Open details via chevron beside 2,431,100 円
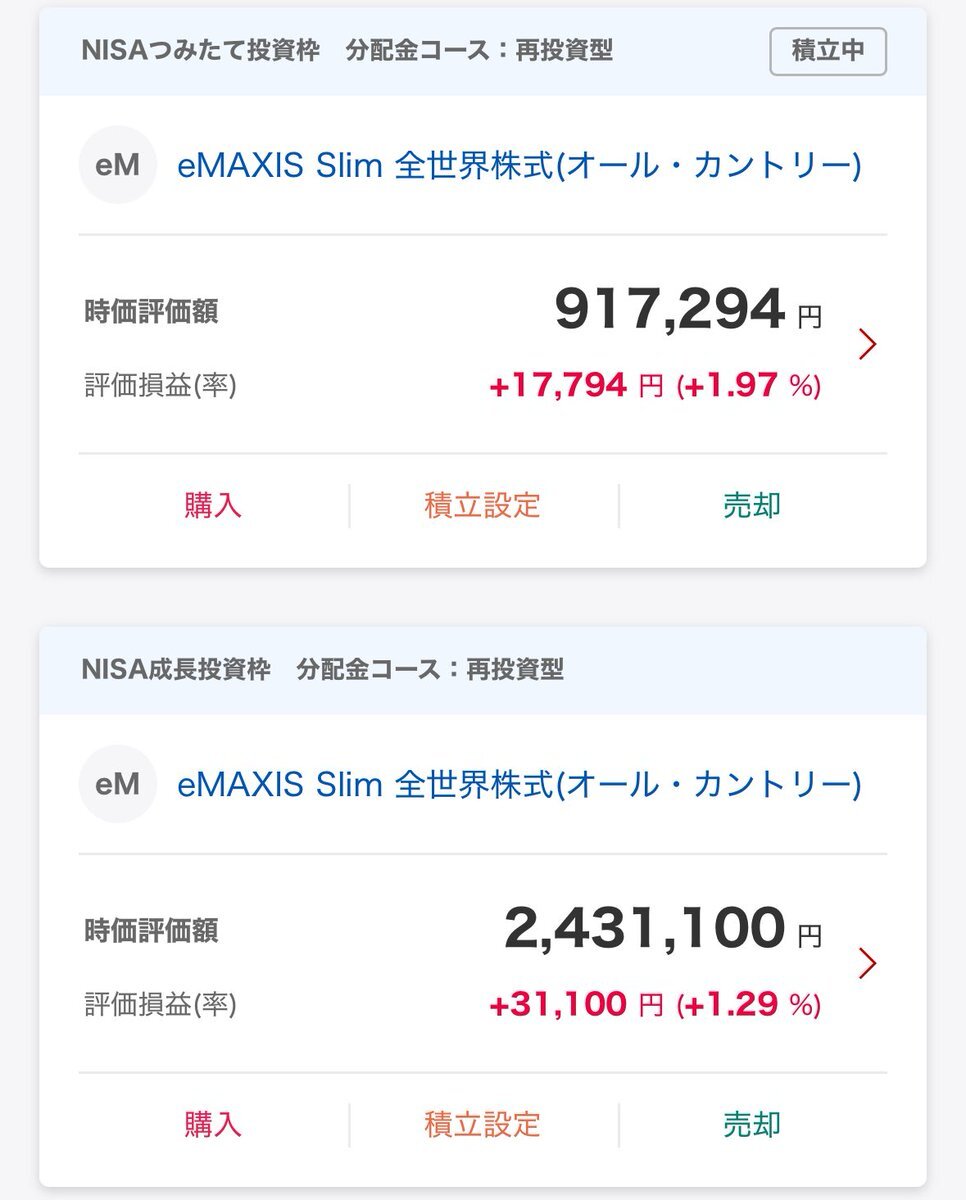The height and width of the screenshot is (1200, 966). (x=867, y=963)
